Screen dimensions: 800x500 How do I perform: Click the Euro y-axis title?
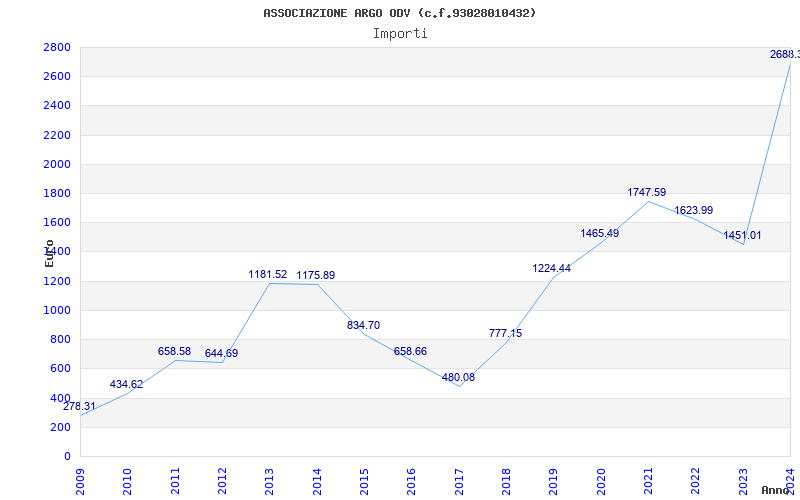(x=49, y=254)
